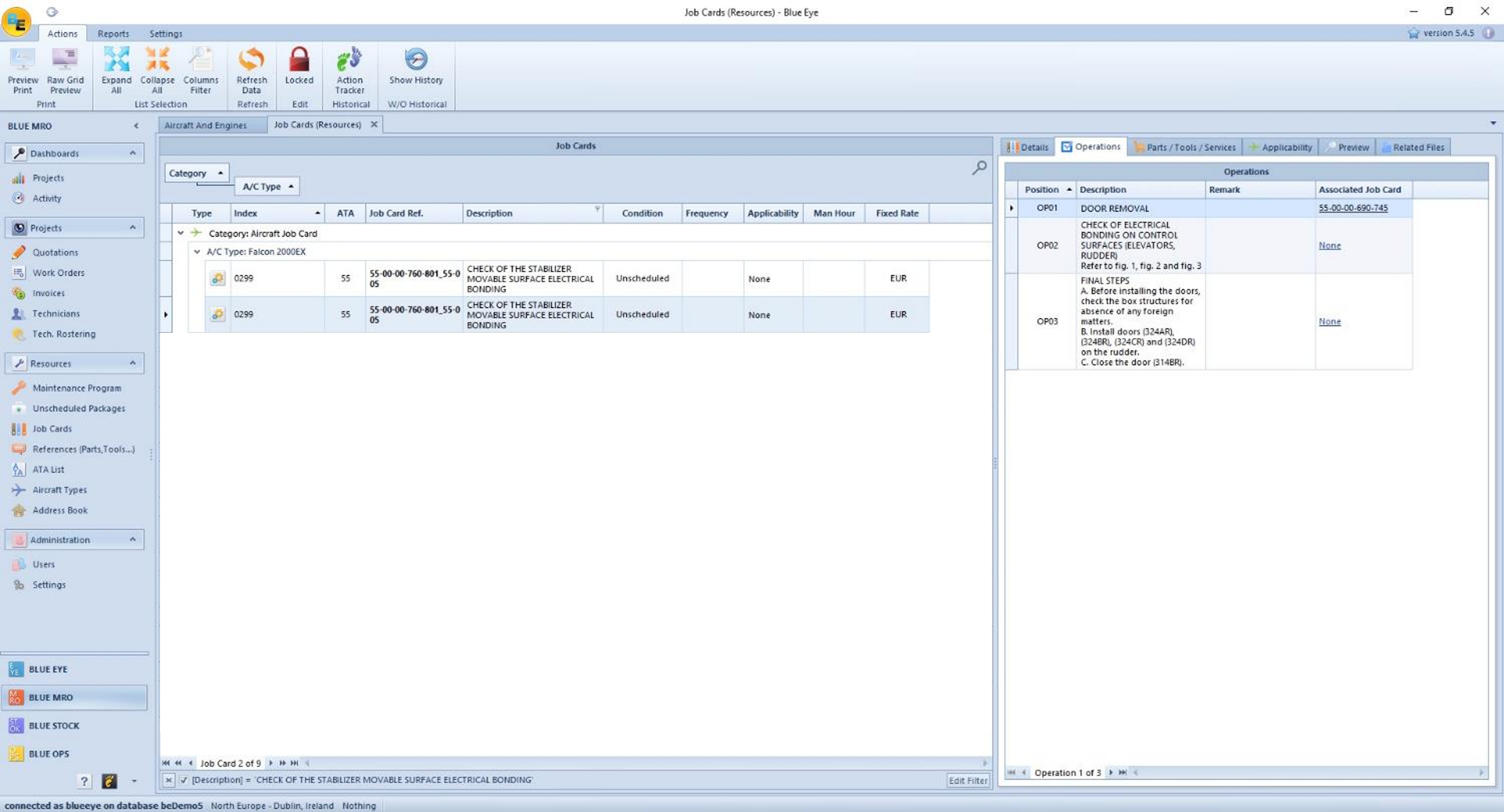Screen dimensions: 1504x812
Task: Open References (Parts,Tools...)
Action: [x=83, y=450]
